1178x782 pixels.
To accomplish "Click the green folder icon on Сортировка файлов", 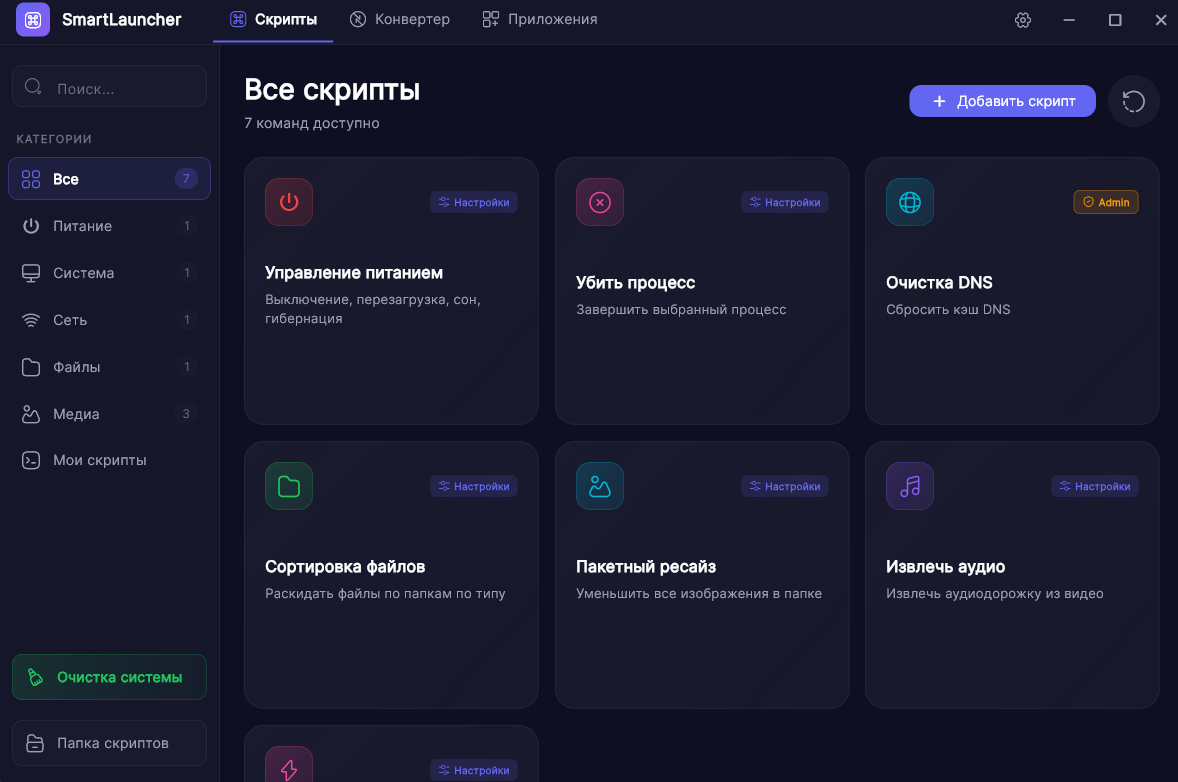I will (289, 486).
